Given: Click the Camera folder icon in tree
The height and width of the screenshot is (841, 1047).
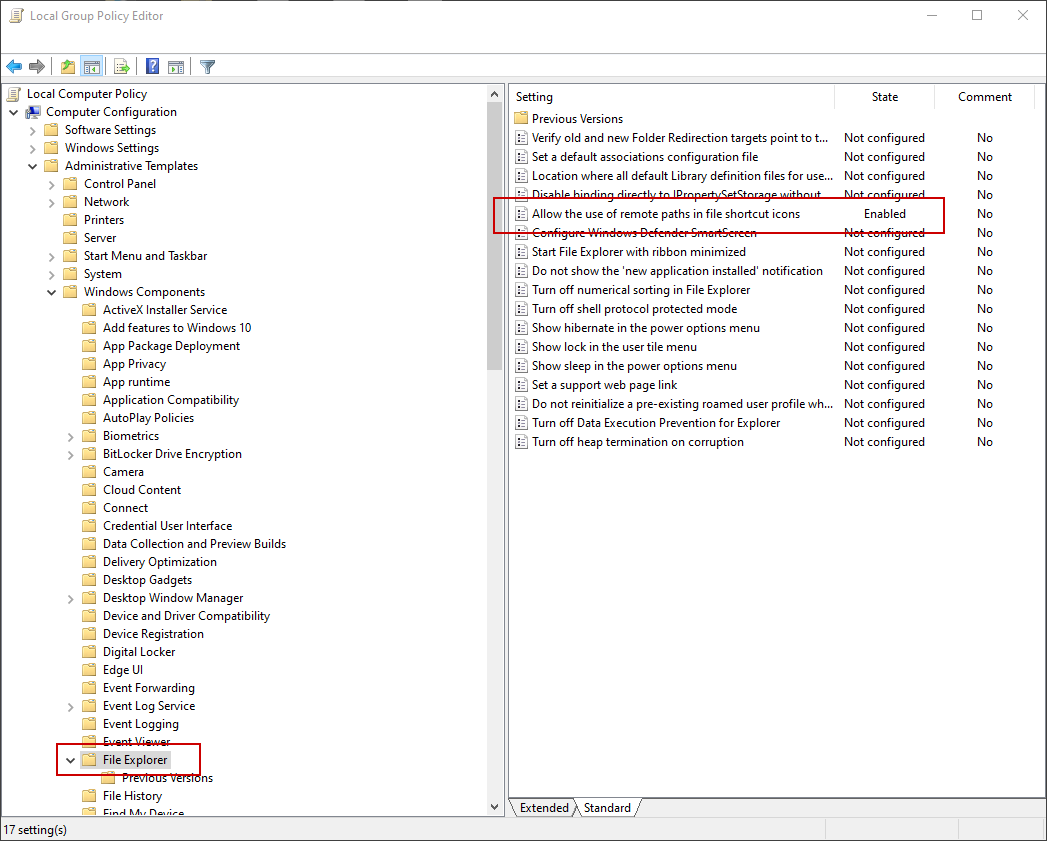Looking at the screenshot, I should (x=89, y=472).
